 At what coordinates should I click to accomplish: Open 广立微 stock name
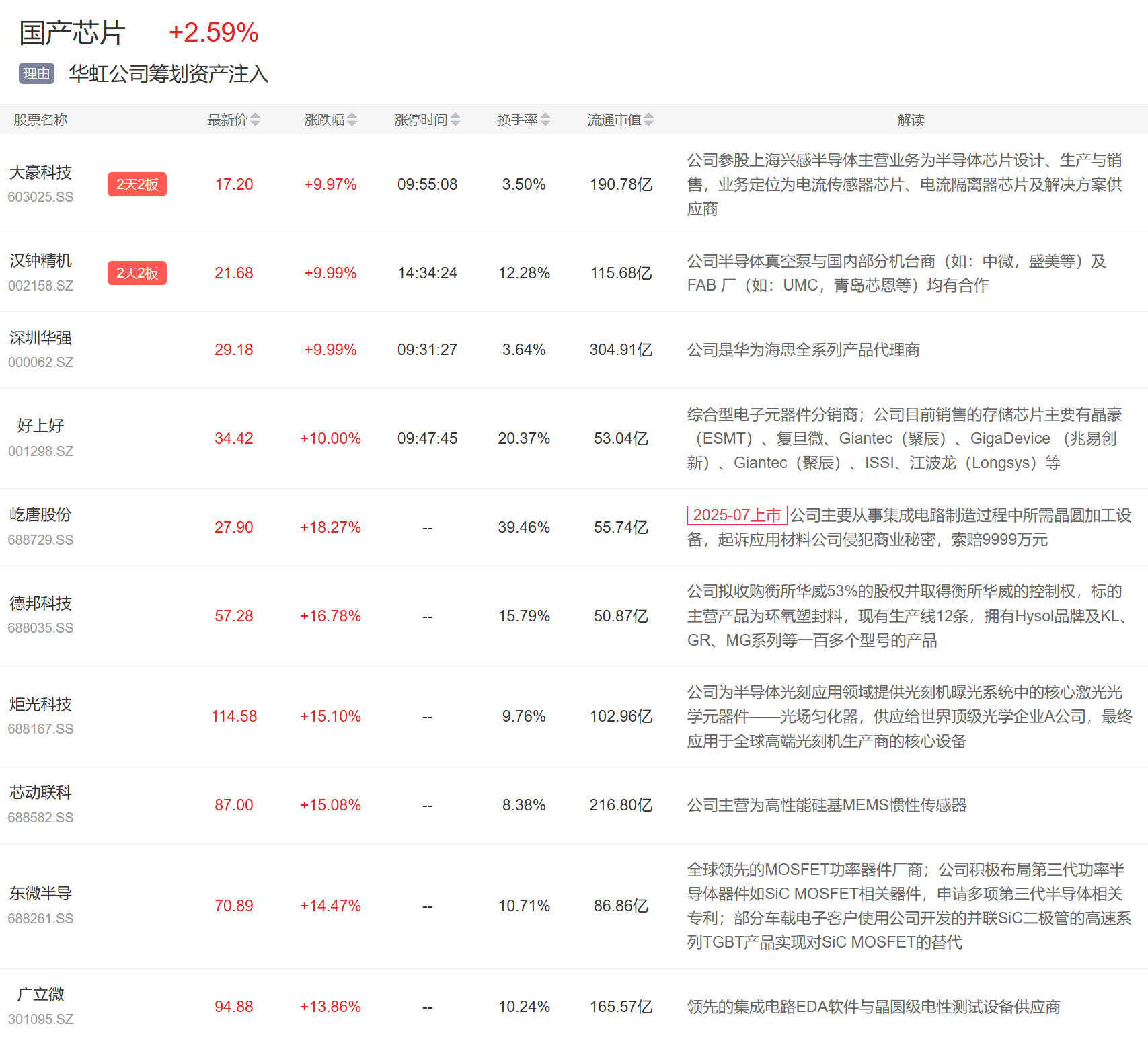coord(40,994)
